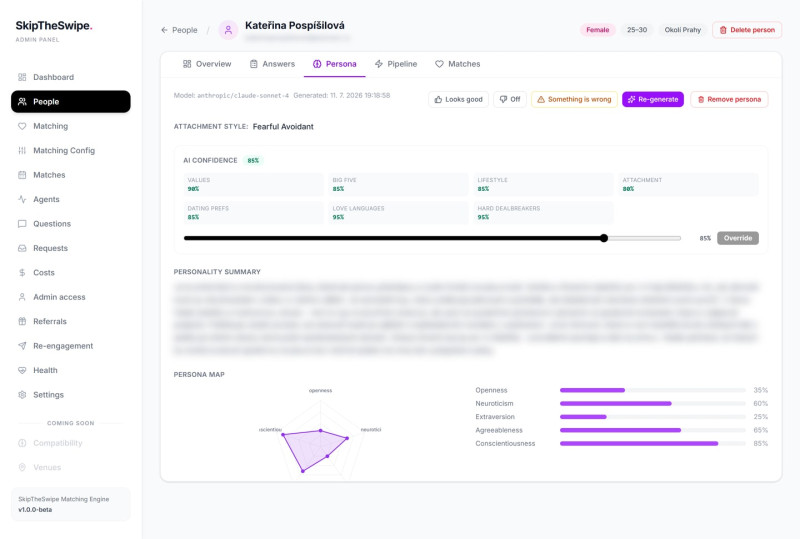The width and height of the screenshot is (800, 539).
Task: Click the Attachment confidence cell 80%
Action: 688,184
